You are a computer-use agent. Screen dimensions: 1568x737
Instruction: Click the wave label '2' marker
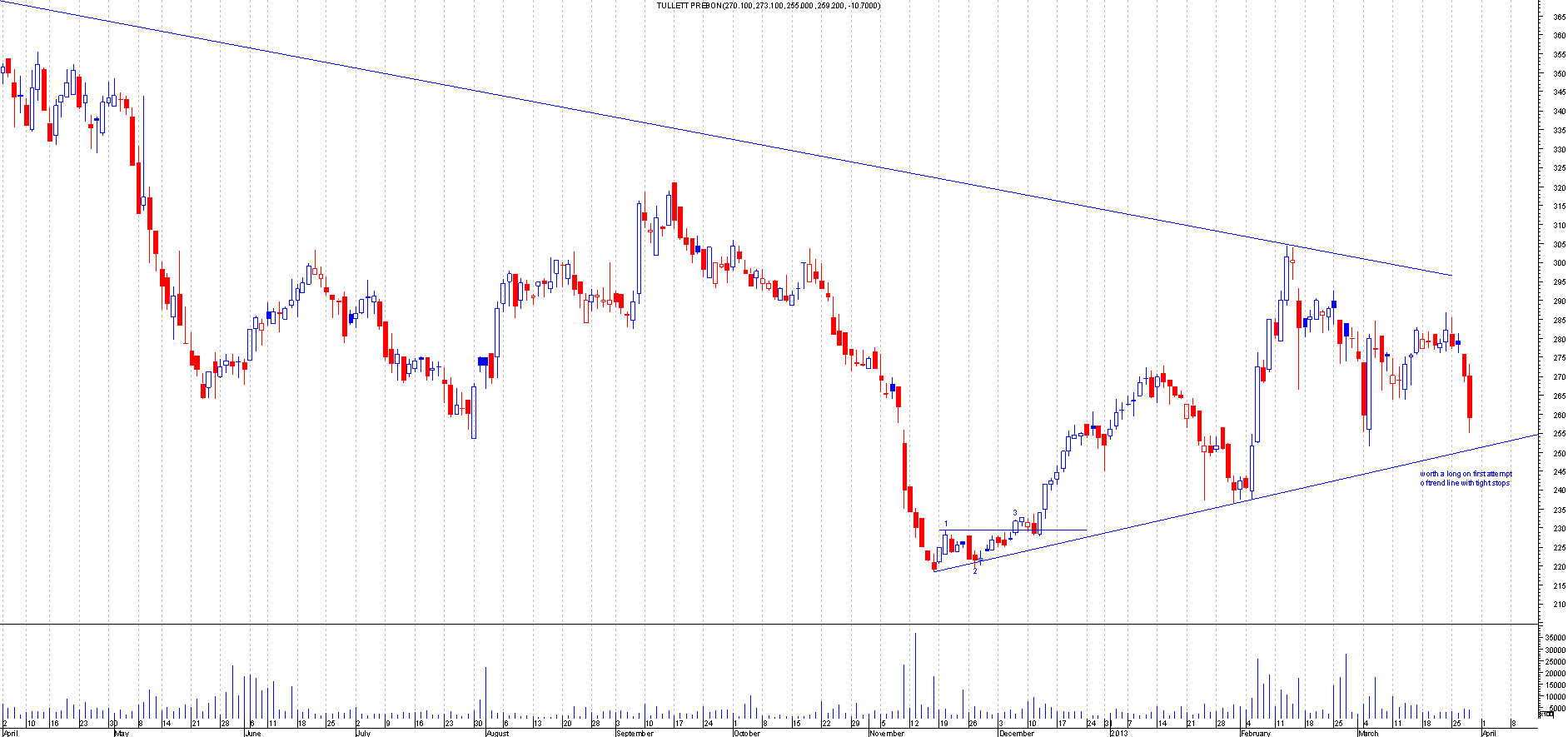[975, 571]
